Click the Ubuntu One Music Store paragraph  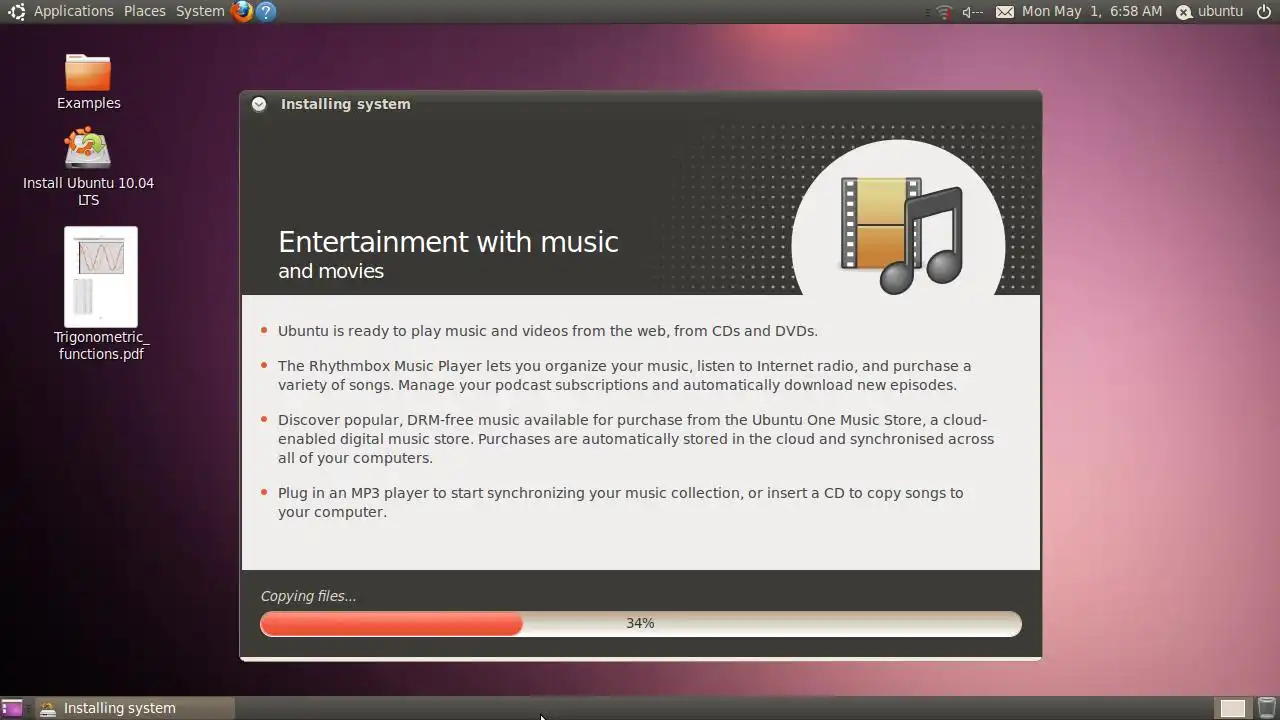(636, 439)
